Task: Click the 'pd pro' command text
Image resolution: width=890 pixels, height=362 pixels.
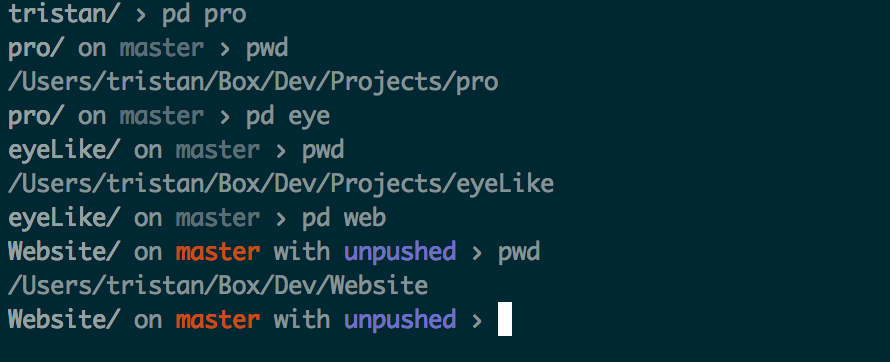Action: (x=204, y=14)
